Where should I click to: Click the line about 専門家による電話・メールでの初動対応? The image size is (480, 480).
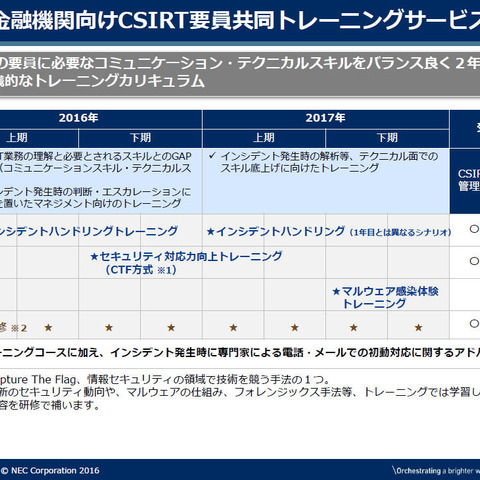[x=240, y=353]
